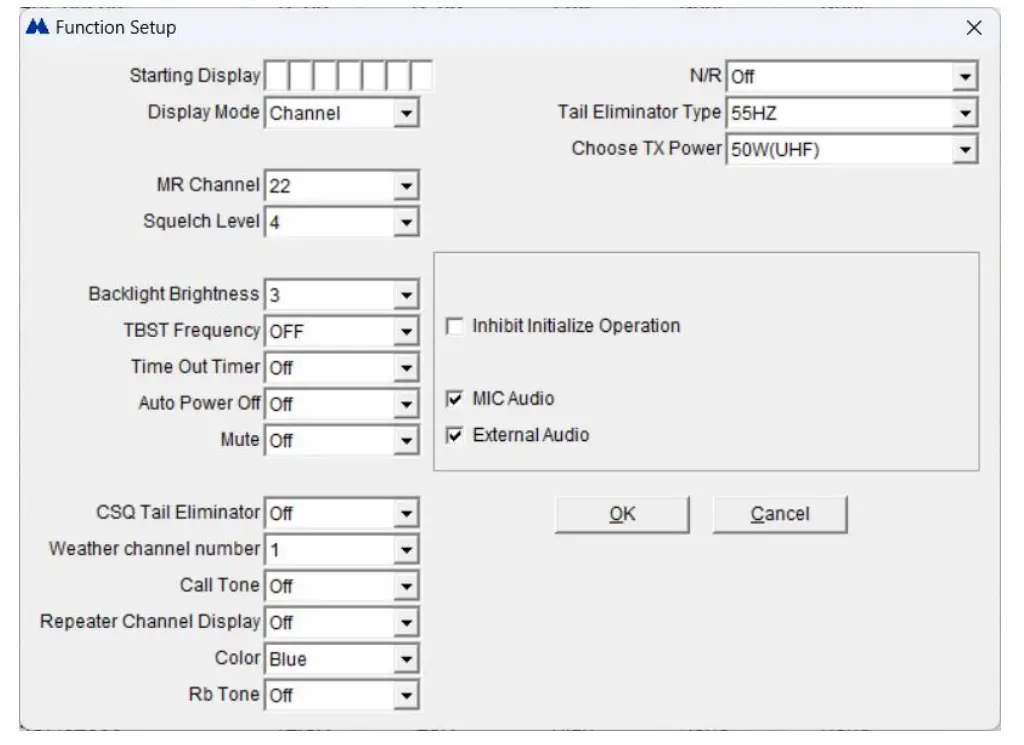Open the TBST Frequency dropdown

(x=406, y=330)
